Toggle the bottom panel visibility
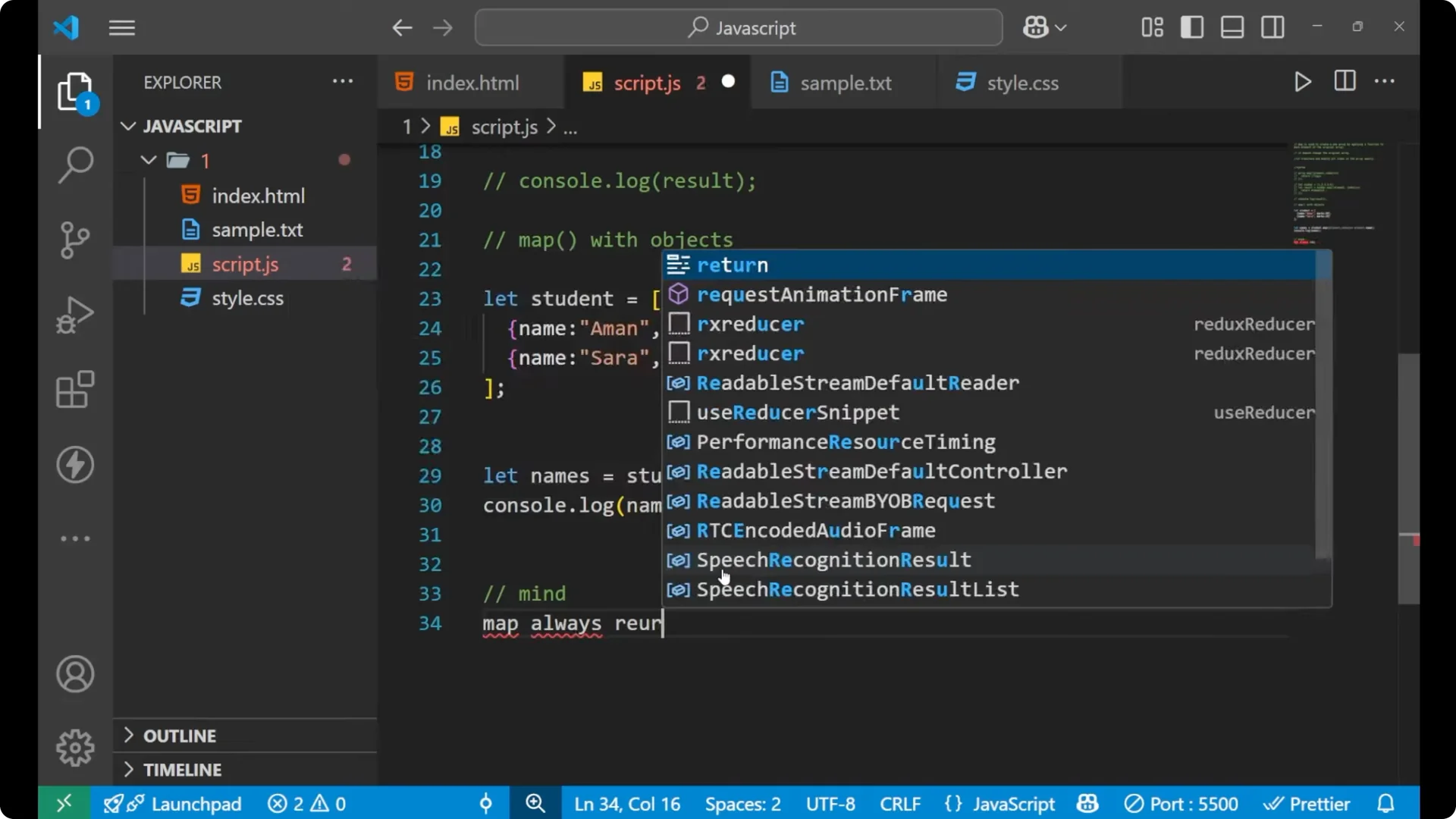This screenshot has width=1456, height=819. pyautogui.click(x=1232, y=27)
